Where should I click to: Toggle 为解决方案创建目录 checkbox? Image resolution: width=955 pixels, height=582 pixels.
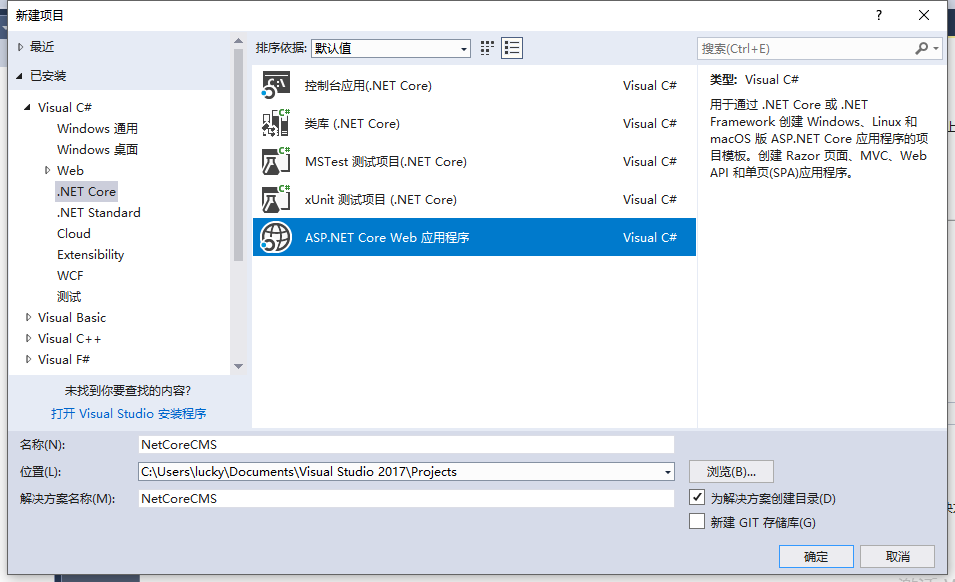pos(697,497)
